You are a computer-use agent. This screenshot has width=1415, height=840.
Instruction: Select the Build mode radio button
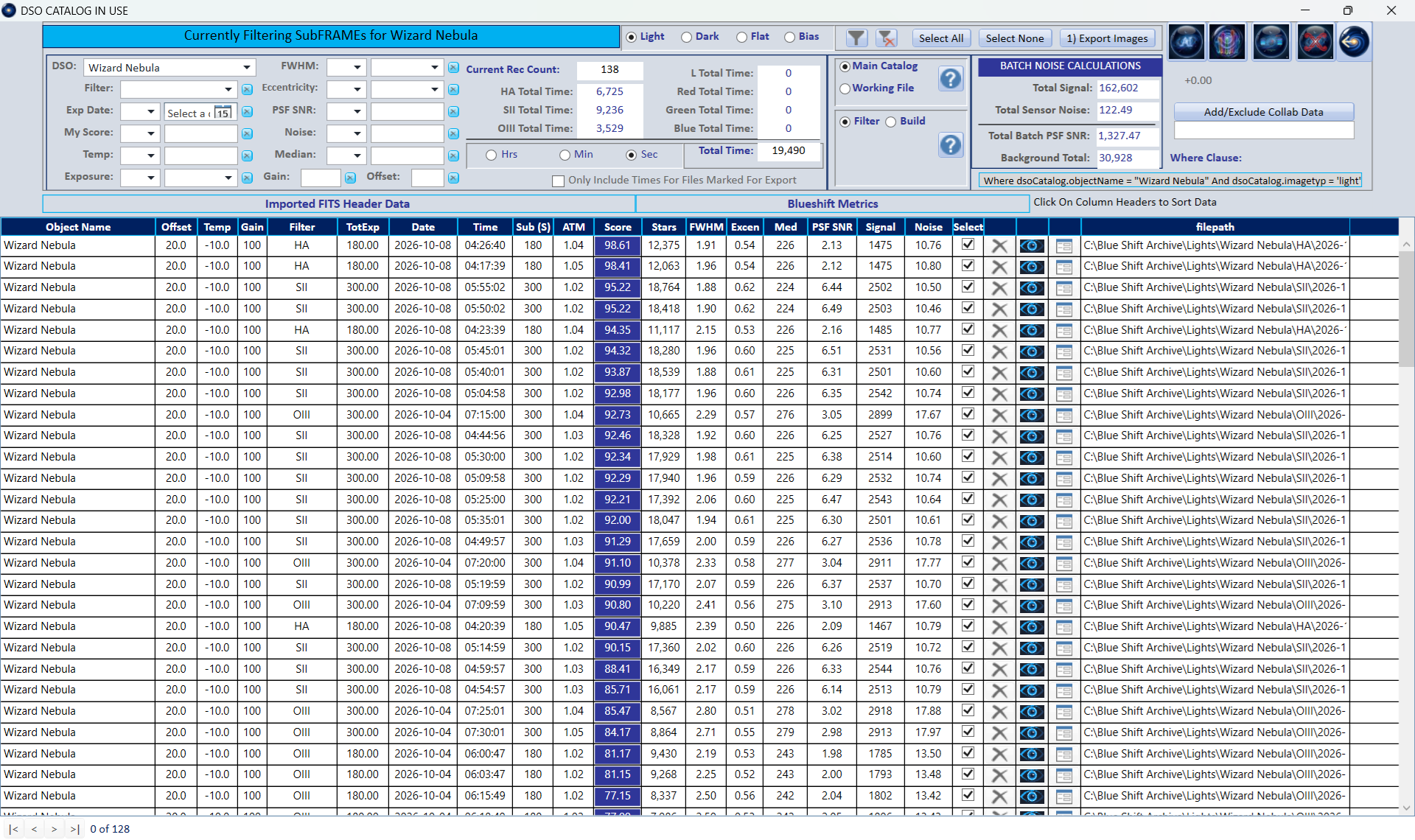pyautogui.click(x=891, y=122)
